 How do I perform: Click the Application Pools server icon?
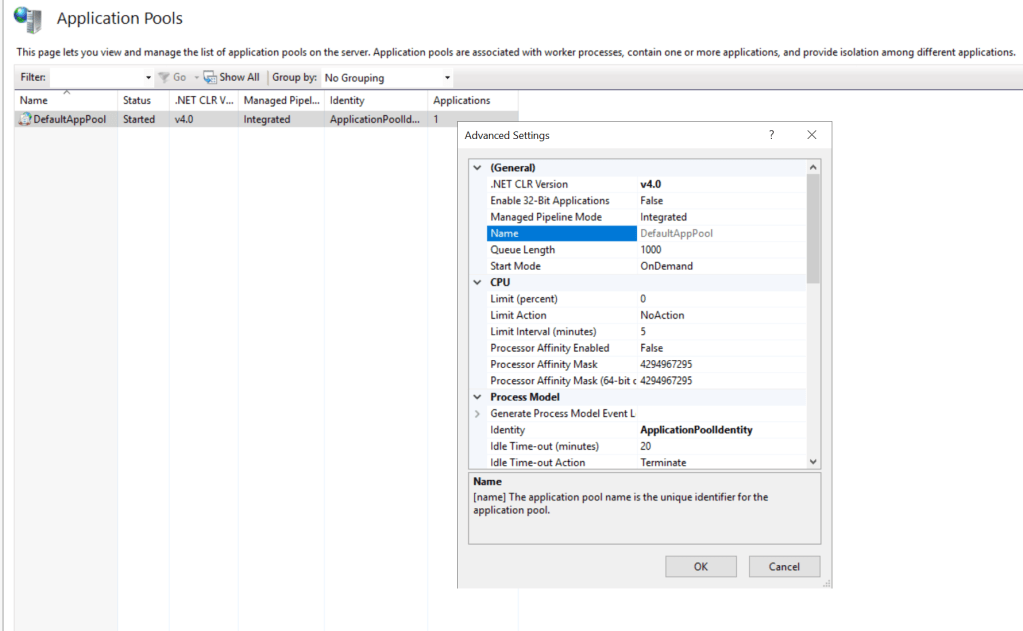[x=27, y=19]
